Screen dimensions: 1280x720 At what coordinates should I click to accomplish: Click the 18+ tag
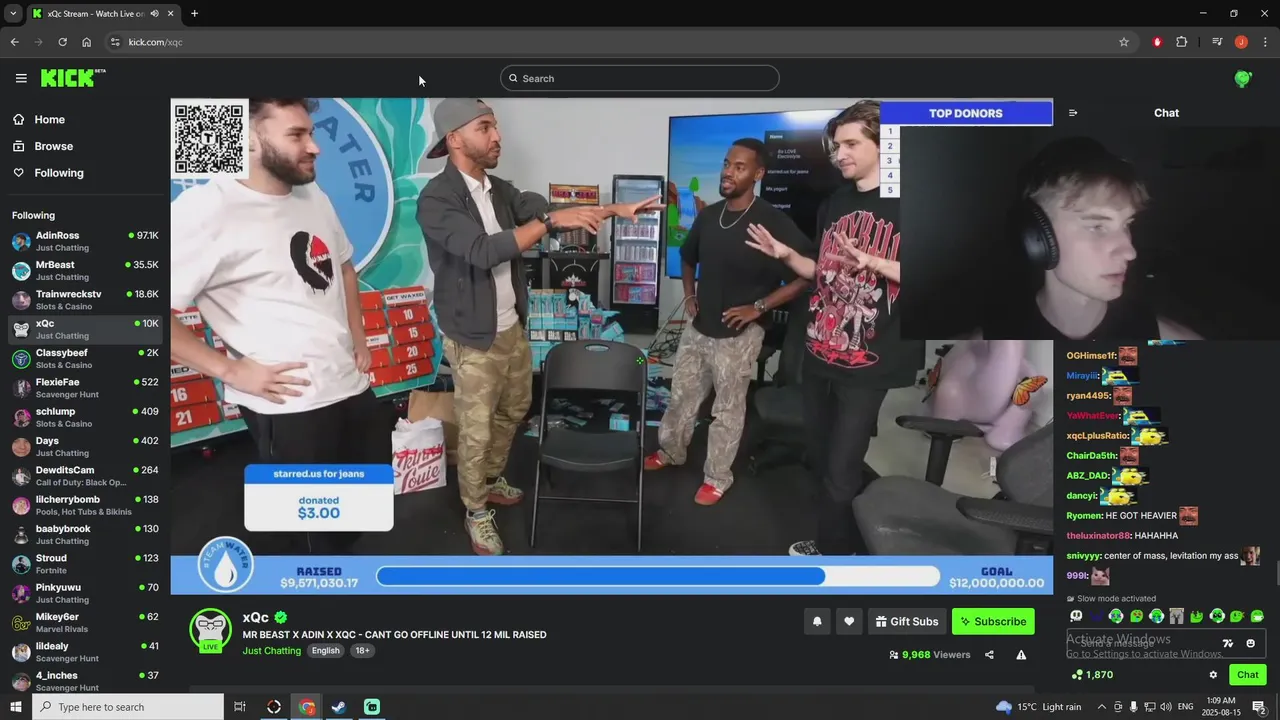[x=362, y=651]
